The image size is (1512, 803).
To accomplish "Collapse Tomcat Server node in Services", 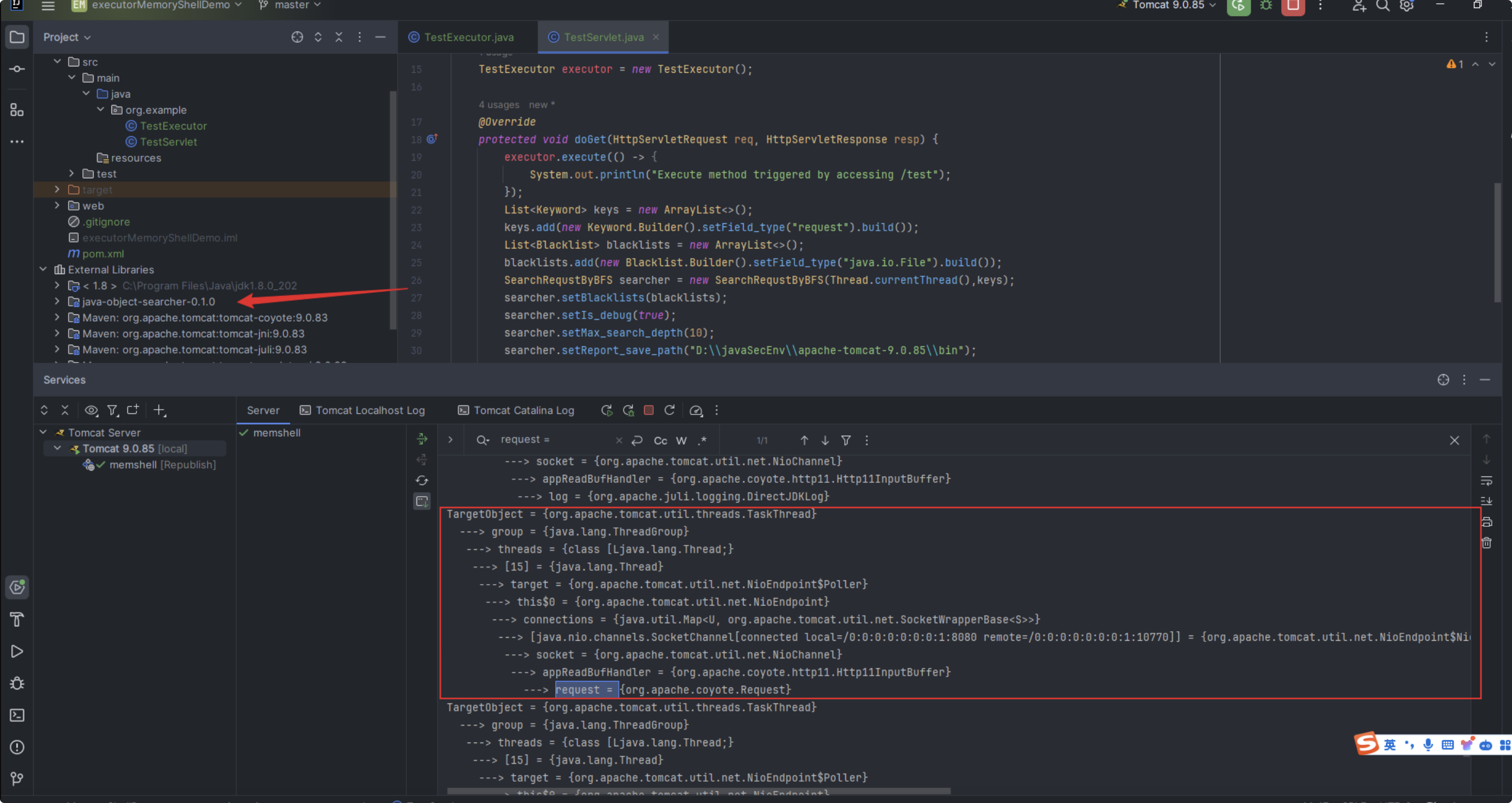I will [43, 432].
